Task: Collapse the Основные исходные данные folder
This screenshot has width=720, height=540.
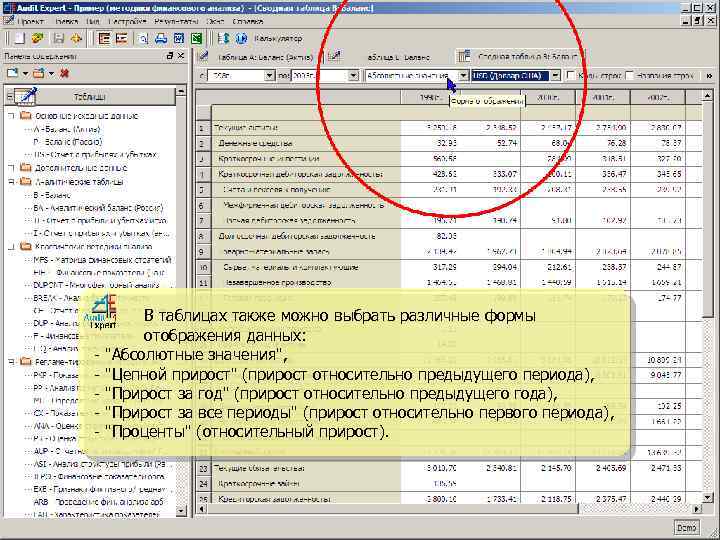Action: click(x=11, y=116)
